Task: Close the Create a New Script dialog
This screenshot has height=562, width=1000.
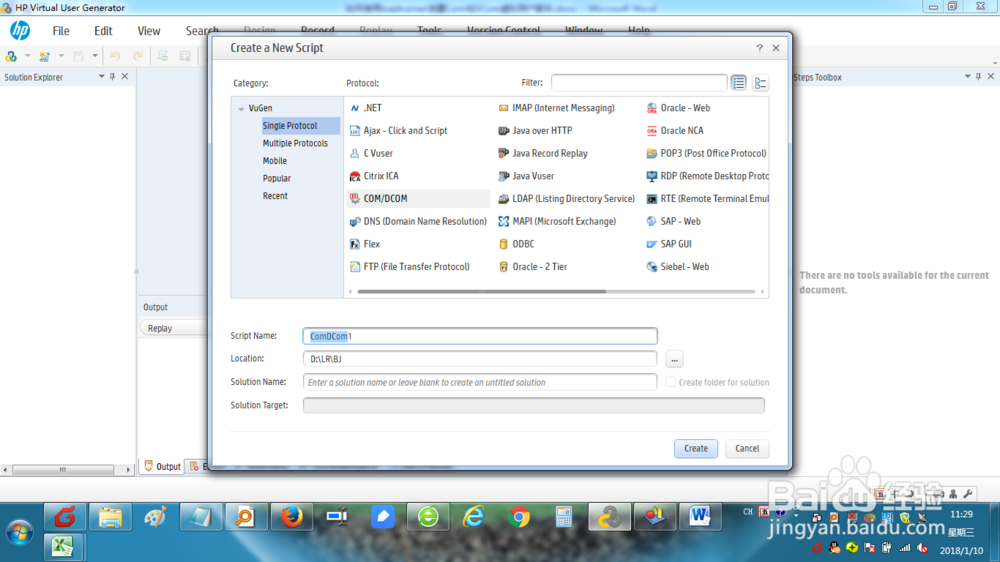Action: (x=776, y=48)
